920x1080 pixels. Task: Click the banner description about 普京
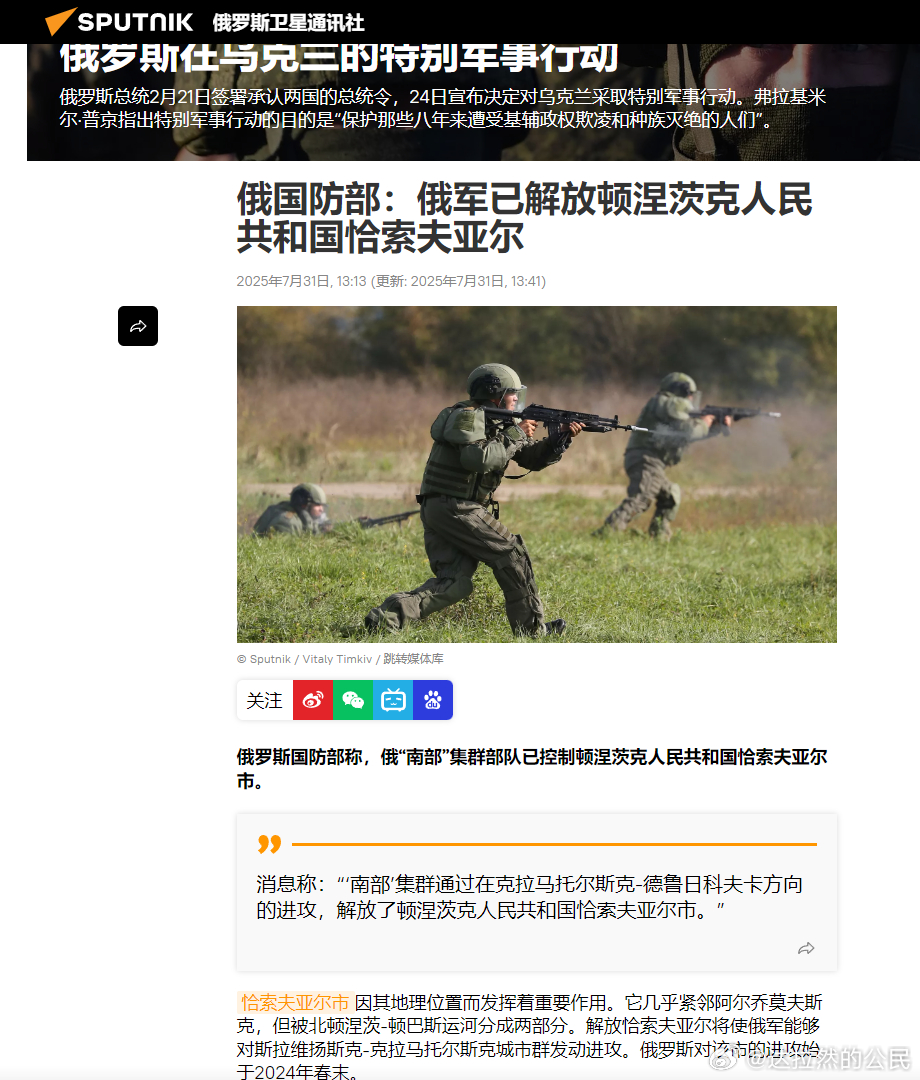442,108
